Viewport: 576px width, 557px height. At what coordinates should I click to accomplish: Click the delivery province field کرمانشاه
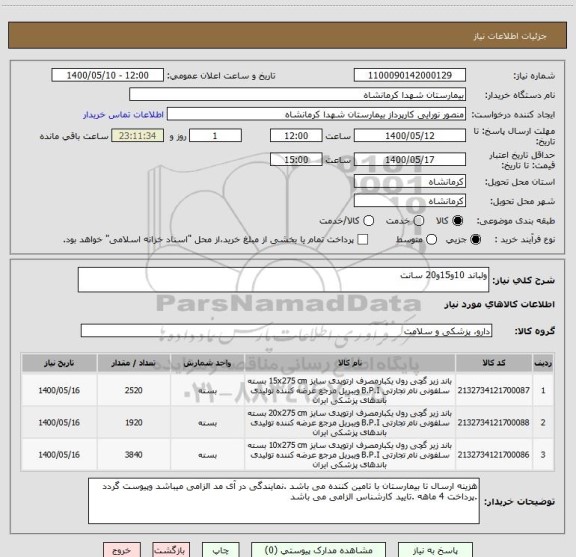tap(410, 182)
